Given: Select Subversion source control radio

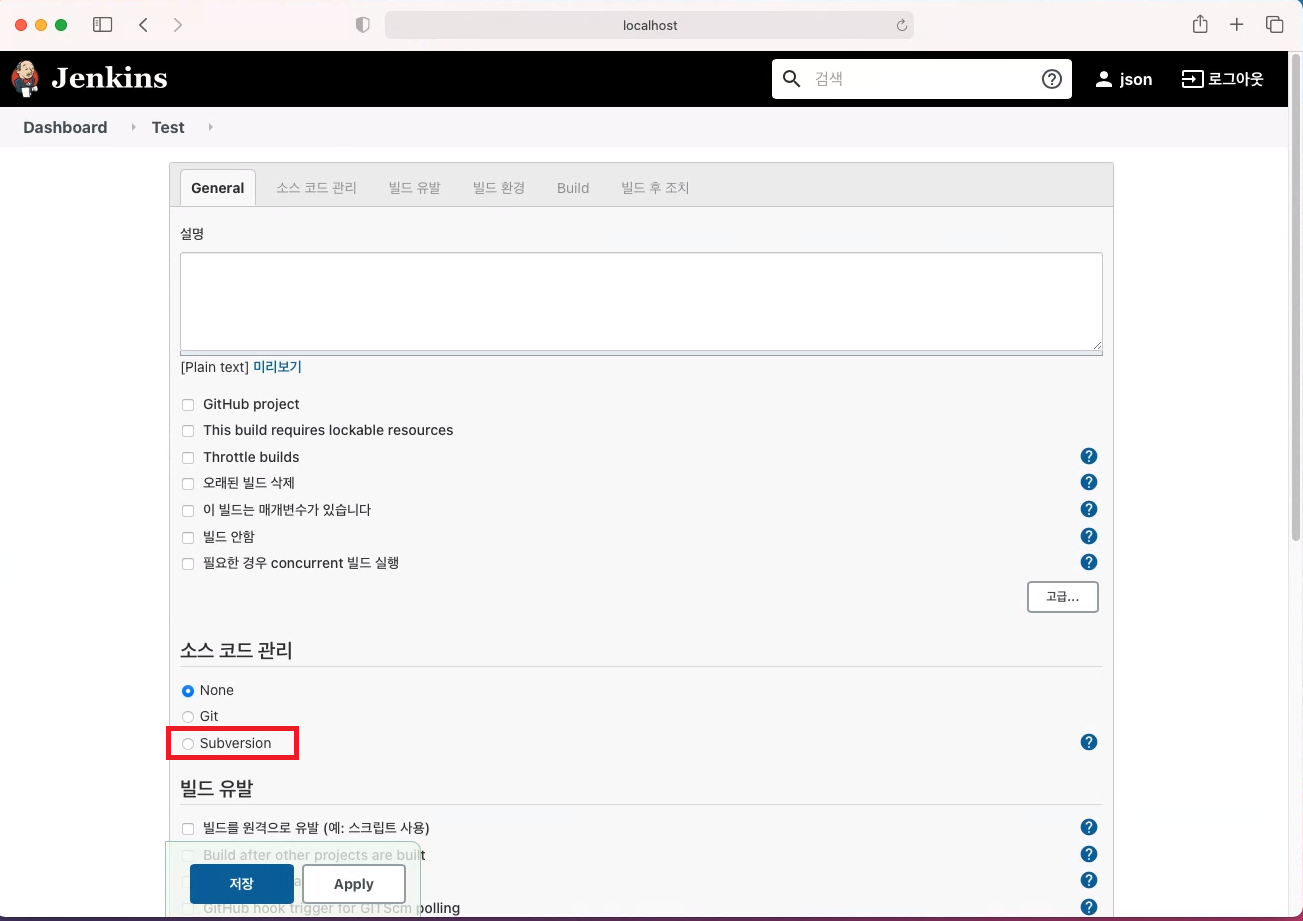Looking at the screenshot, I should (188, 744).
